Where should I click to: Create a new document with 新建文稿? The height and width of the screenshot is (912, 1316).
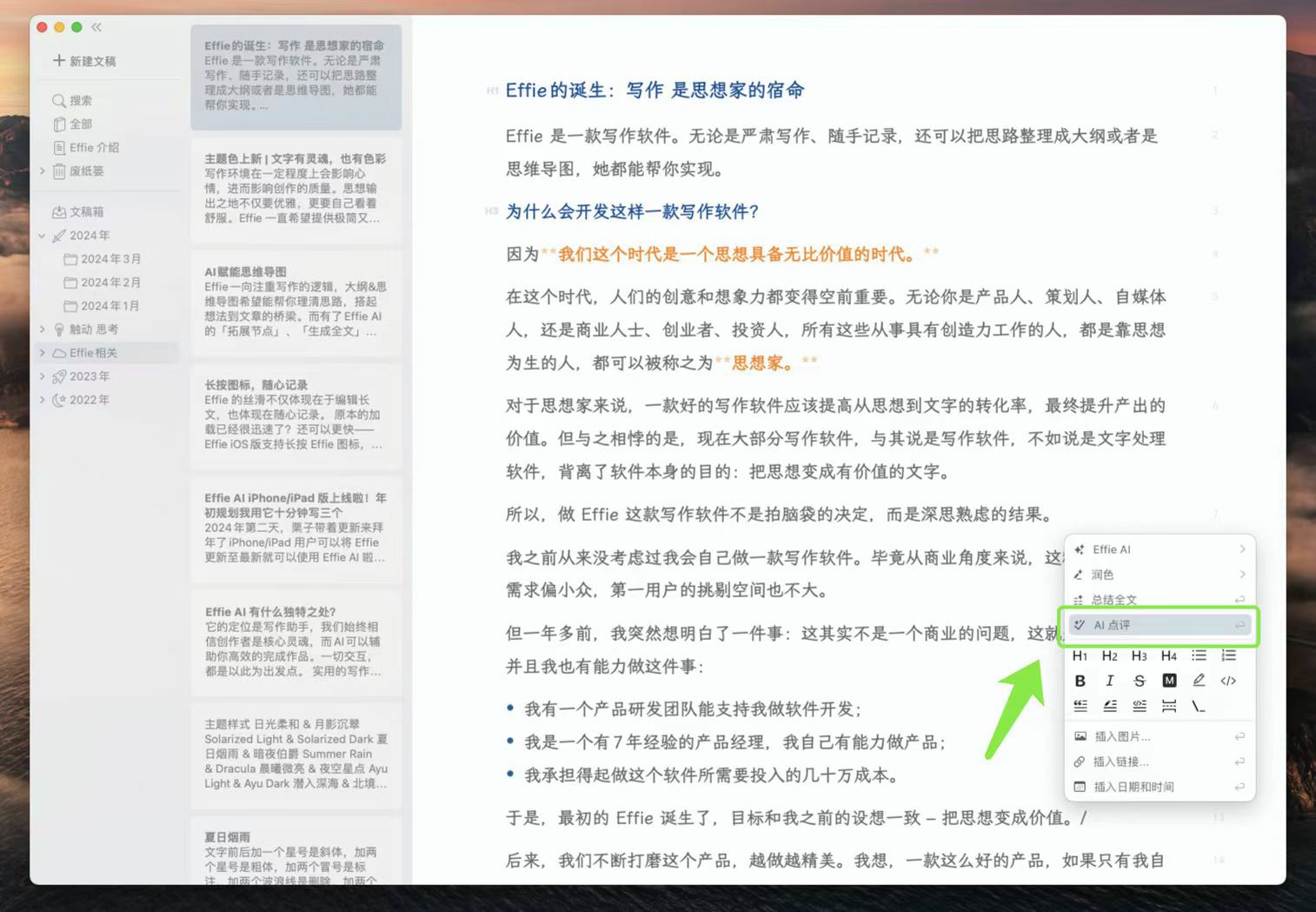(84, 61)
